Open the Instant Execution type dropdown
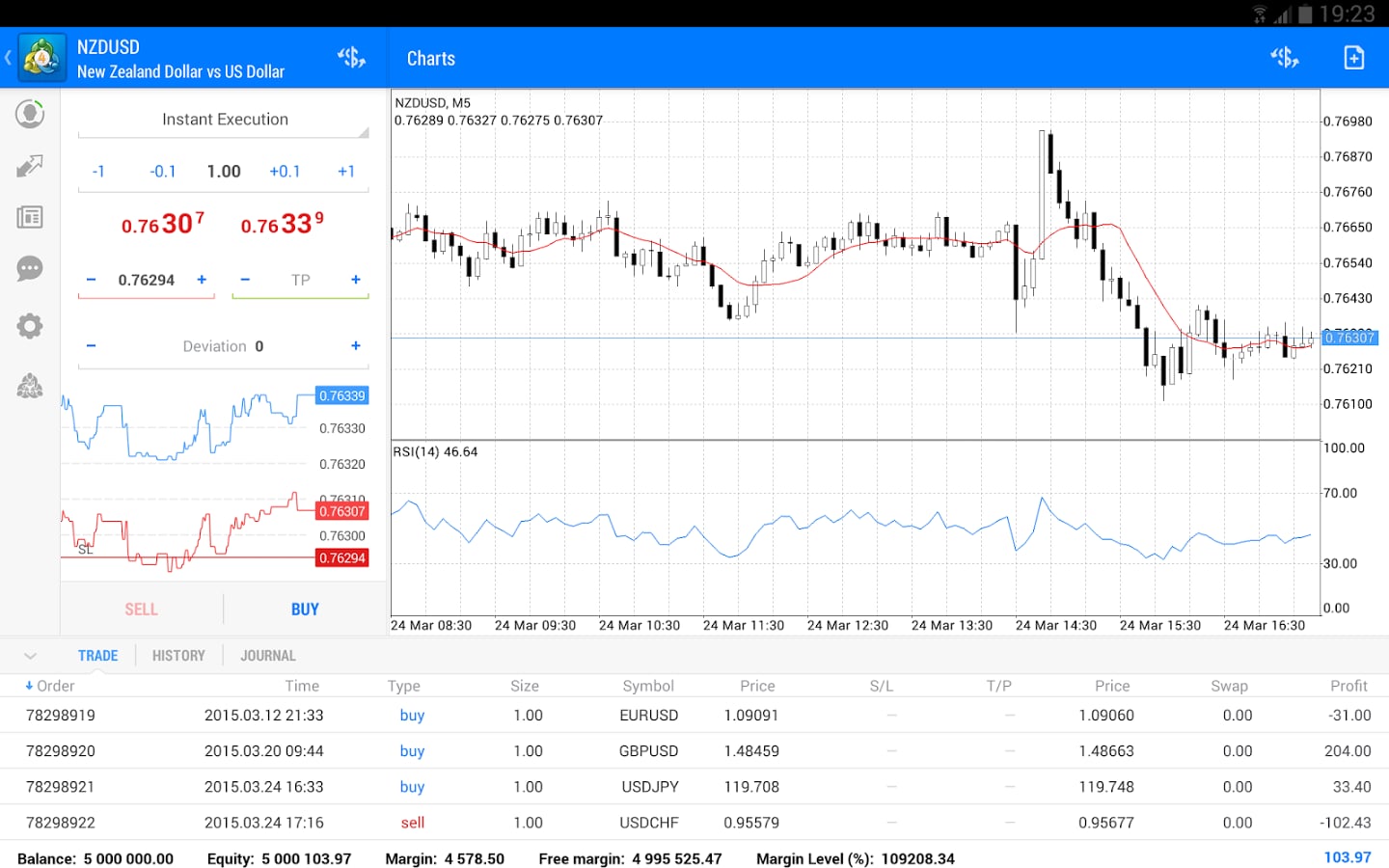The image size is (1389, 868). (224, 120)
